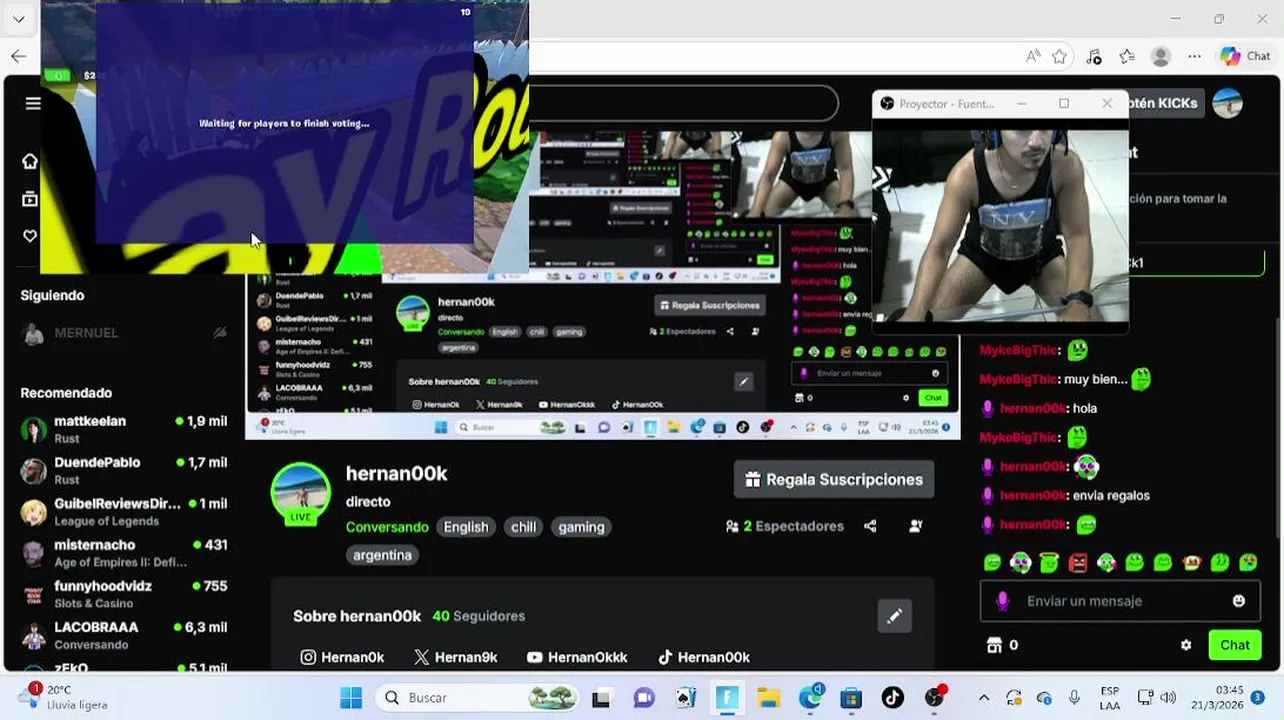Click the Edge browser back arrow

tap(18, 56)
